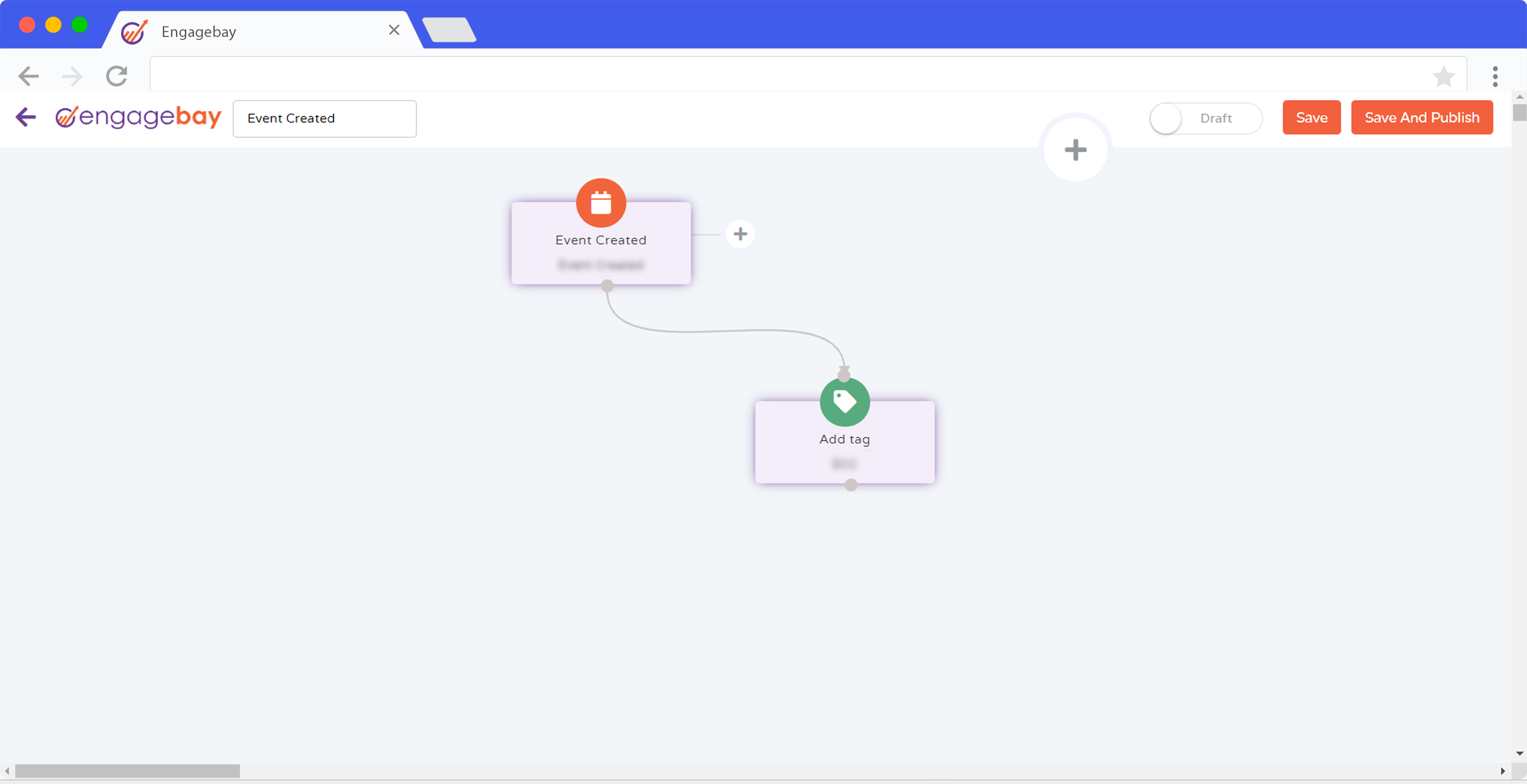Open a new blank browser tab

tap(449, 30)
